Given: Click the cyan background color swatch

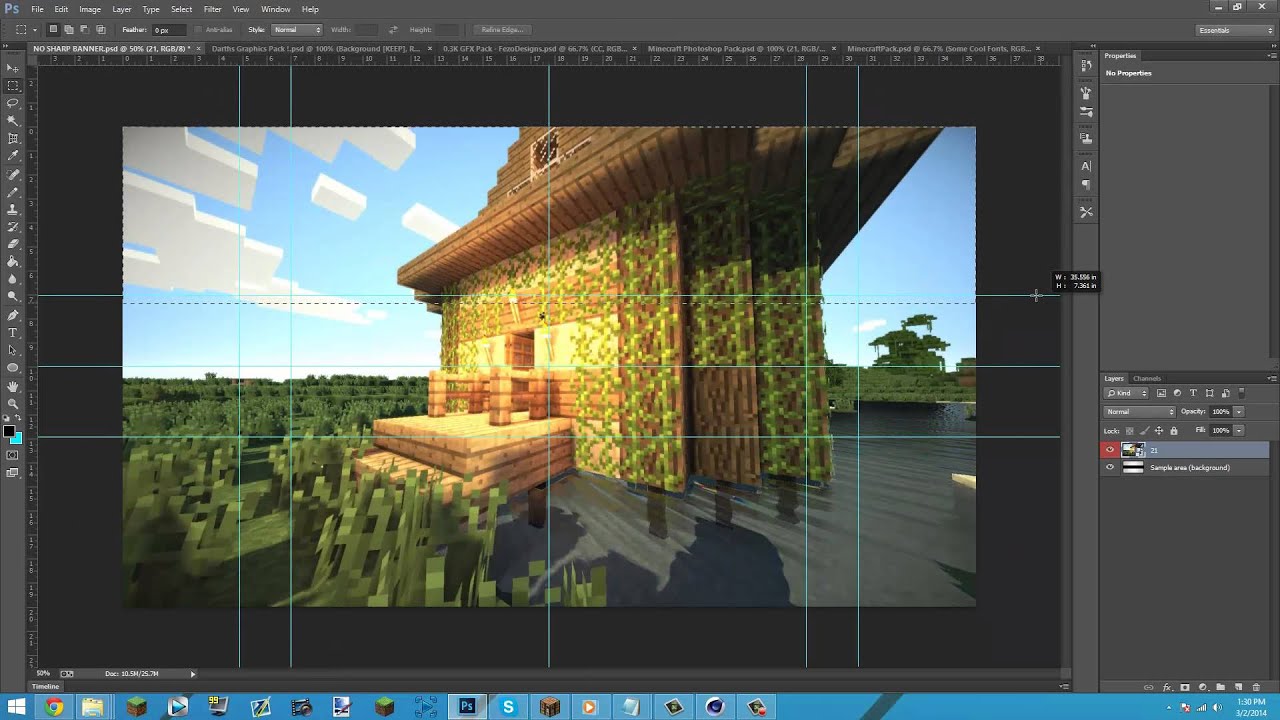Looking at the screenshot, I should (x=18, y=438).
